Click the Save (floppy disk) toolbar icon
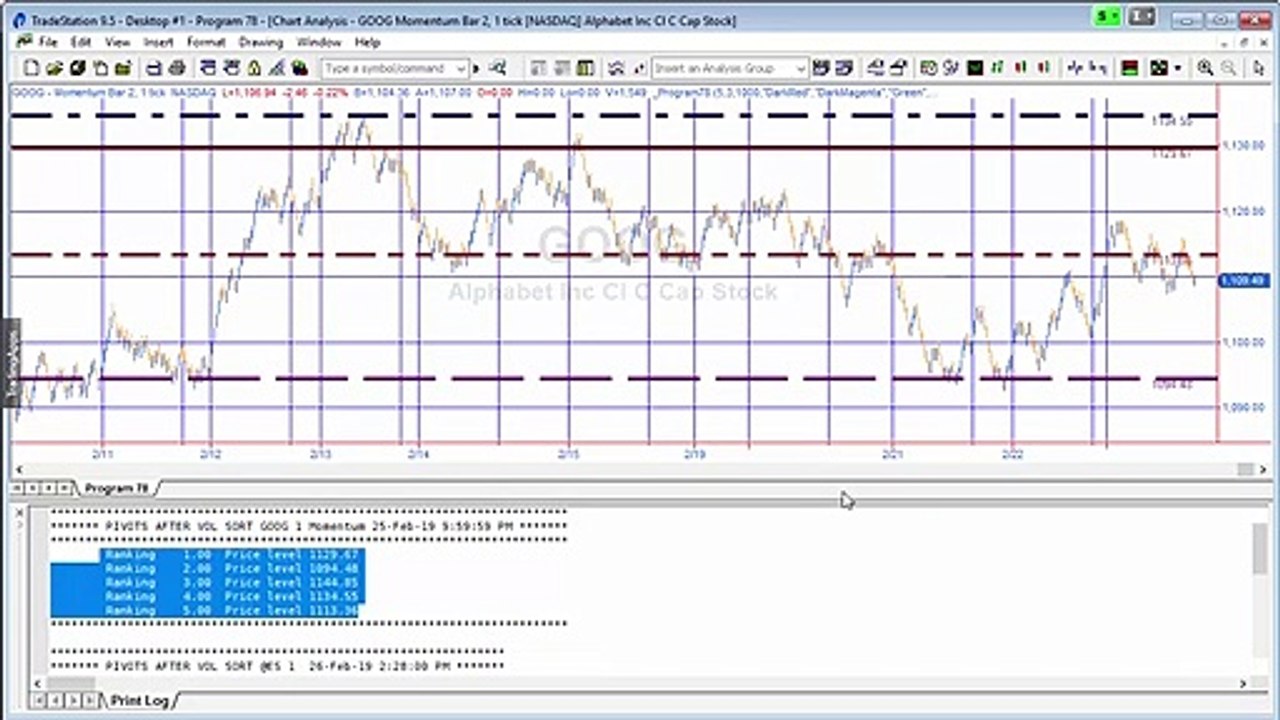This screenshot has width=1280, height=720. 154,68
